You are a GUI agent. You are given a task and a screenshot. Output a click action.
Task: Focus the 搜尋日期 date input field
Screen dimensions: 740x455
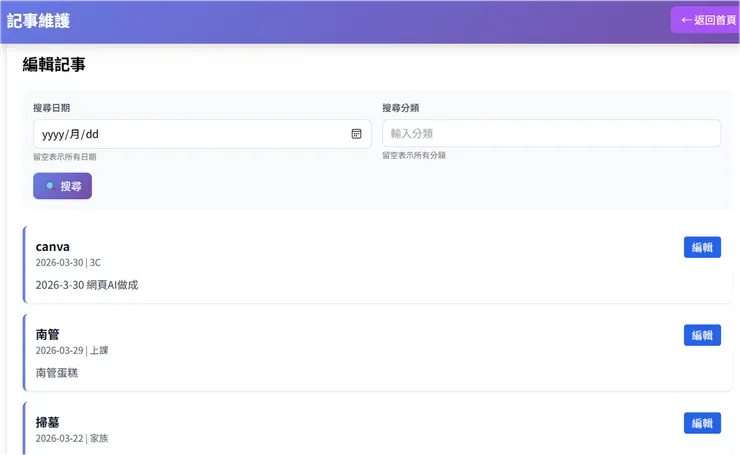pos(202,134)
